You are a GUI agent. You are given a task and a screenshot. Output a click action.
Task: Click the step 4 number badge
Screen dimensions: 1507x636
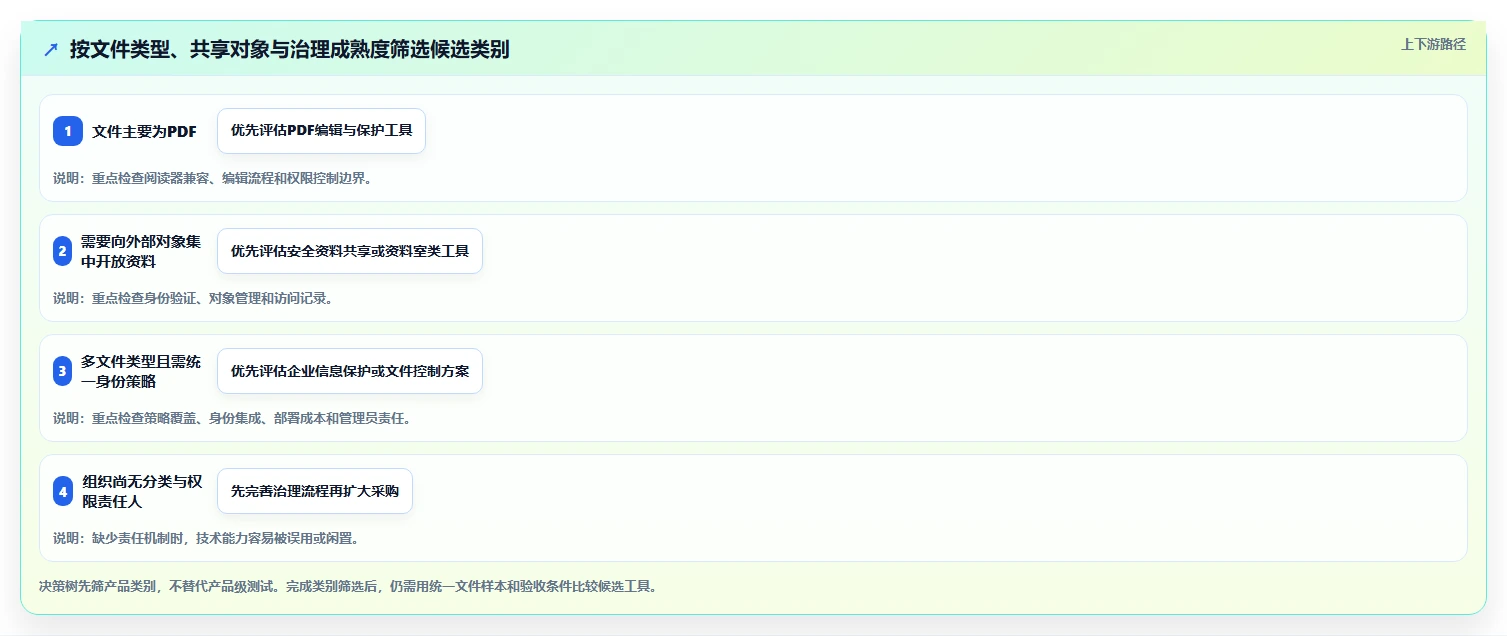(63, 491)
